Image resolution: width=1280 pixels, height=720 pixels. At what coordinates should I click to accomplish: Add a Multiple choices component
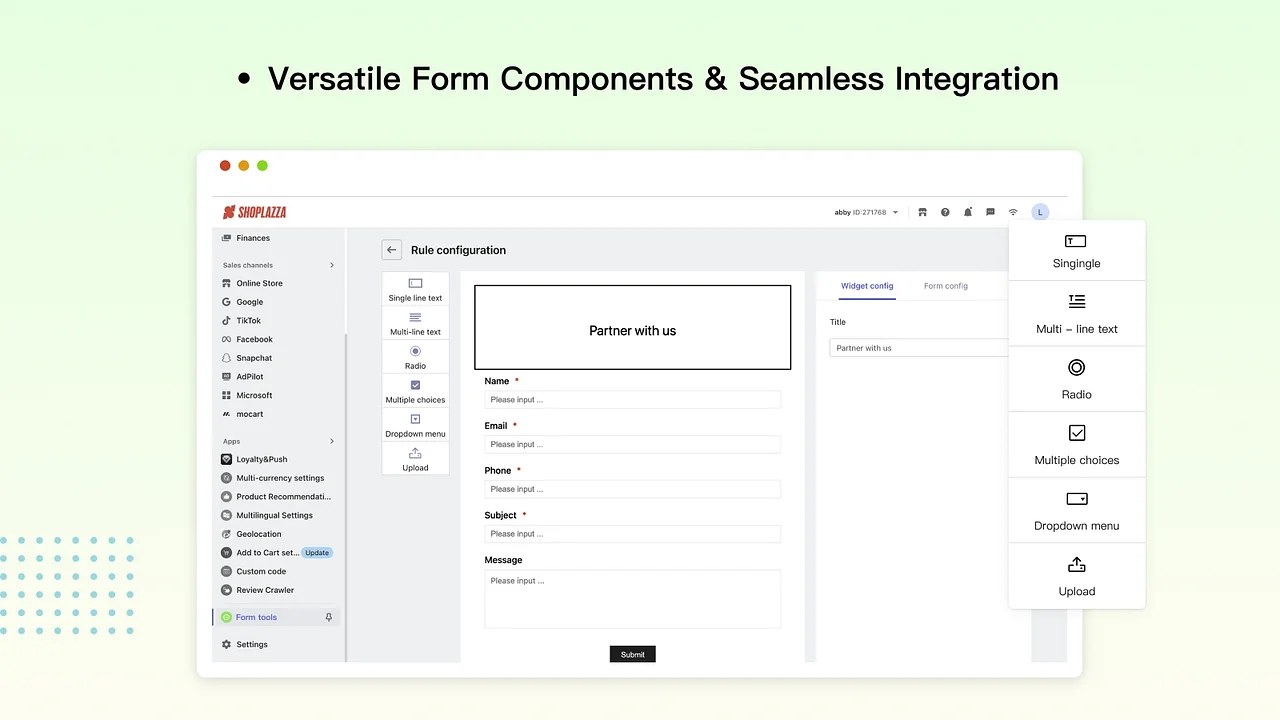[x=415, y=391]
